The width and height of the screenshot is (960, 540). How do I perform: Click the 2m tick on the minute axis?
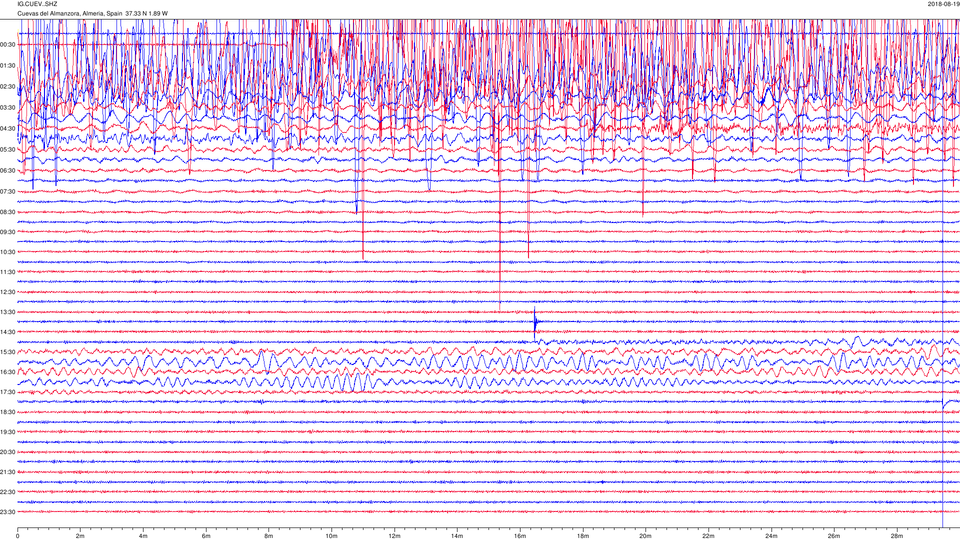(x=80, y=536)
